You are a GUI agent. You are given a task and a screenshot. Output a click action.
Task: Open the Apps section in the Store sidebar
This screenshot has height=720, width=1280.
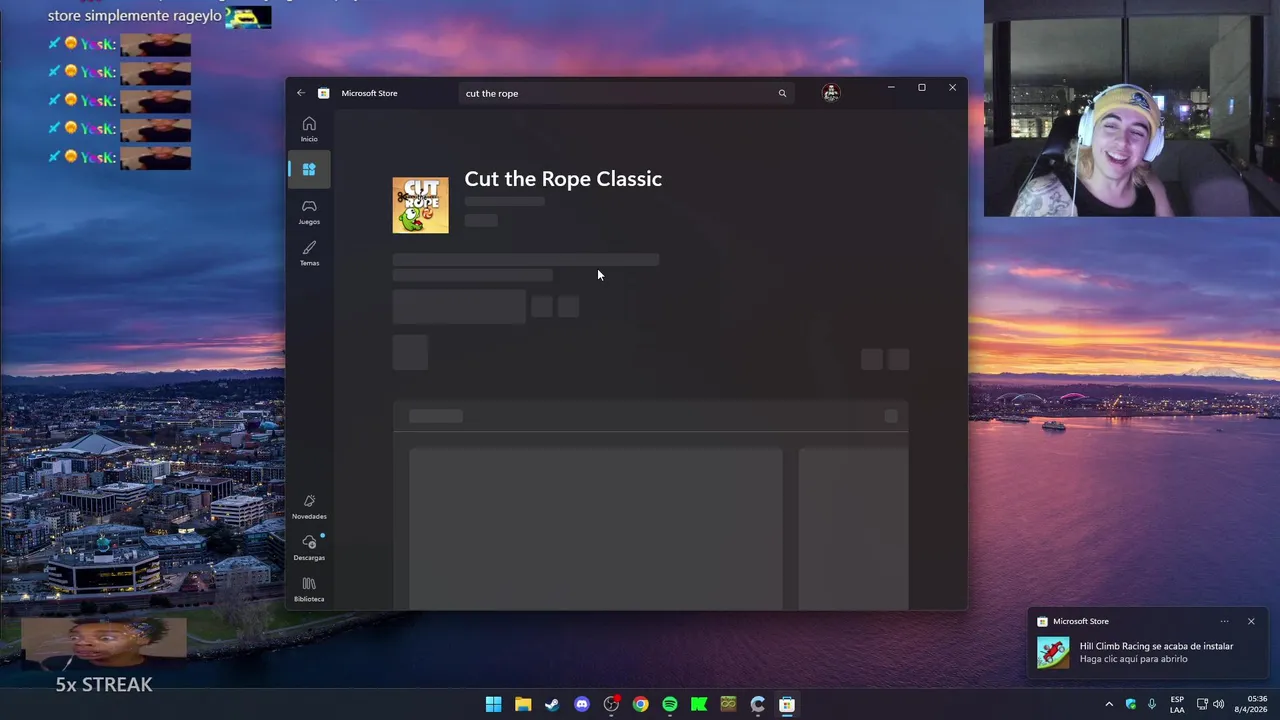[x=309, y=170]
